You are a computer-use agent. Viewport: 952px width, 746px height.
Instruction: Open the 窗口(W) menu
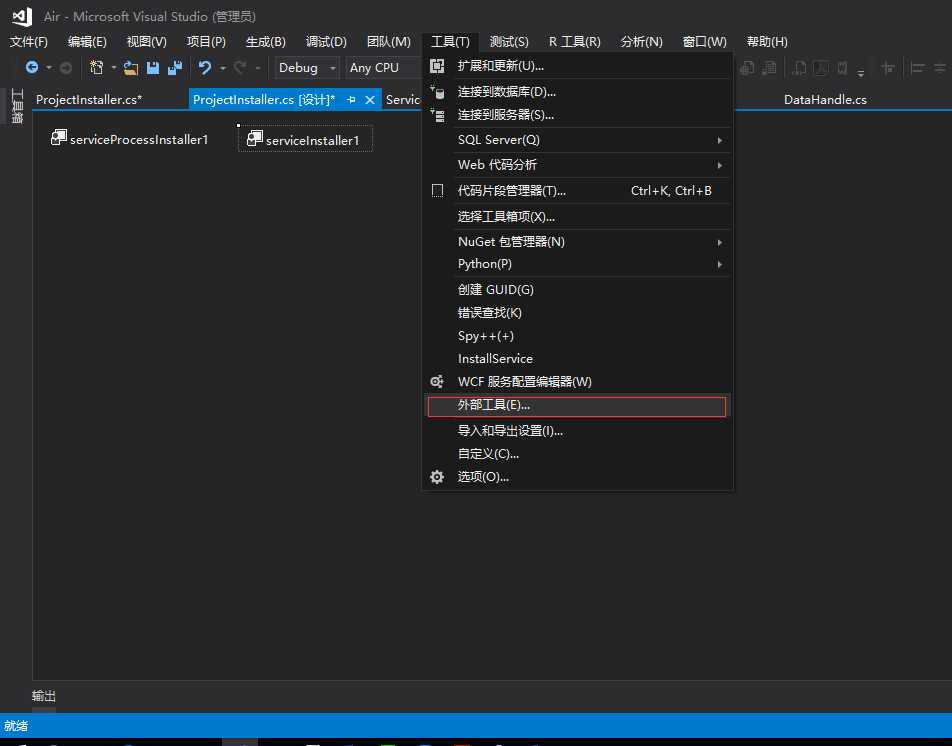704,41
